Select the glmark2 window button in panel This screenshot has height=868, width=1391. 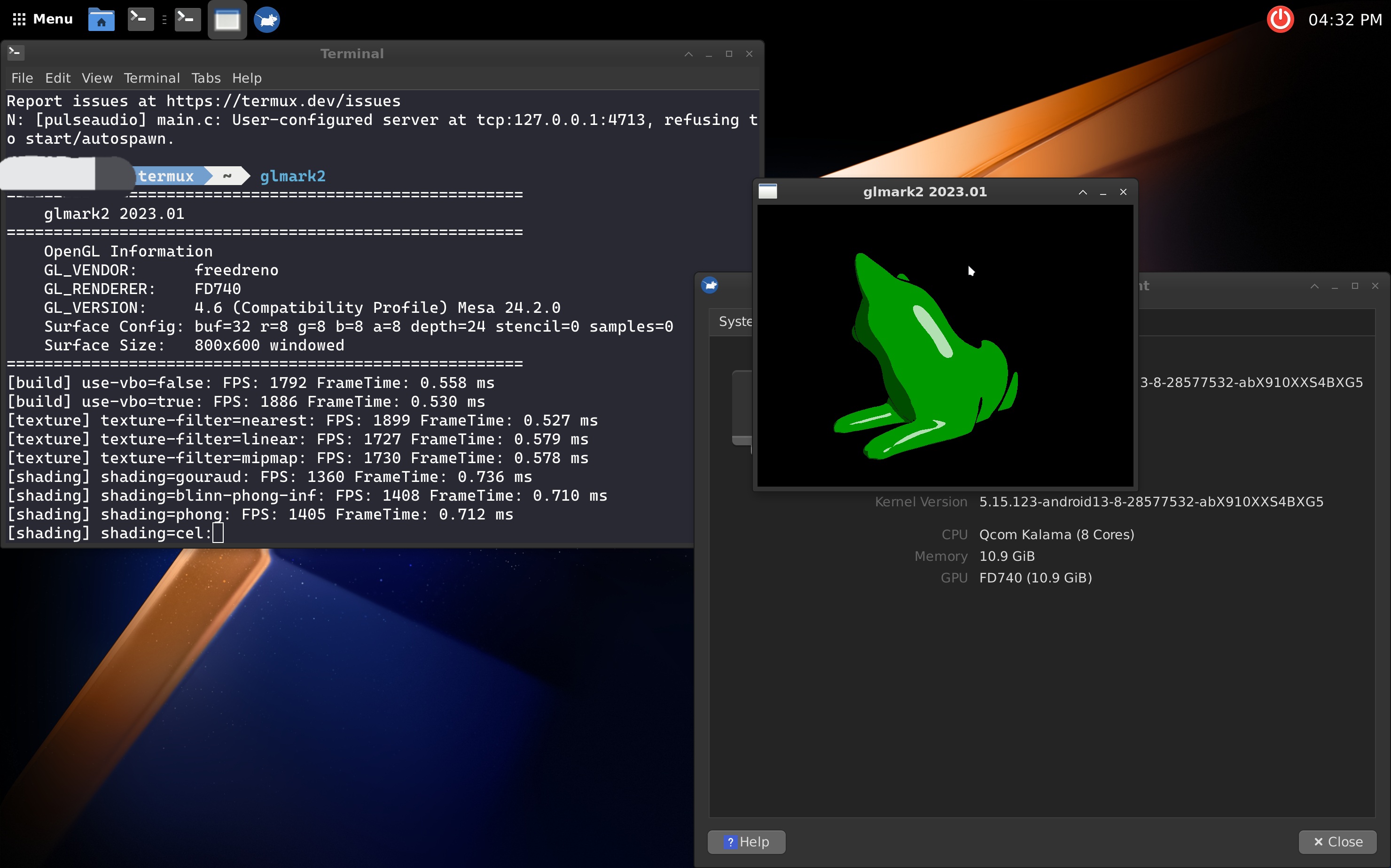point(227,20)
